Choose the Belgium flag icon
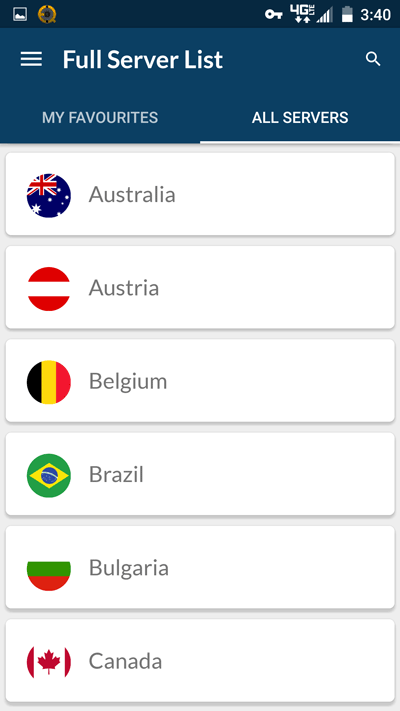This screenshot has width=400, height=711. 49,382
